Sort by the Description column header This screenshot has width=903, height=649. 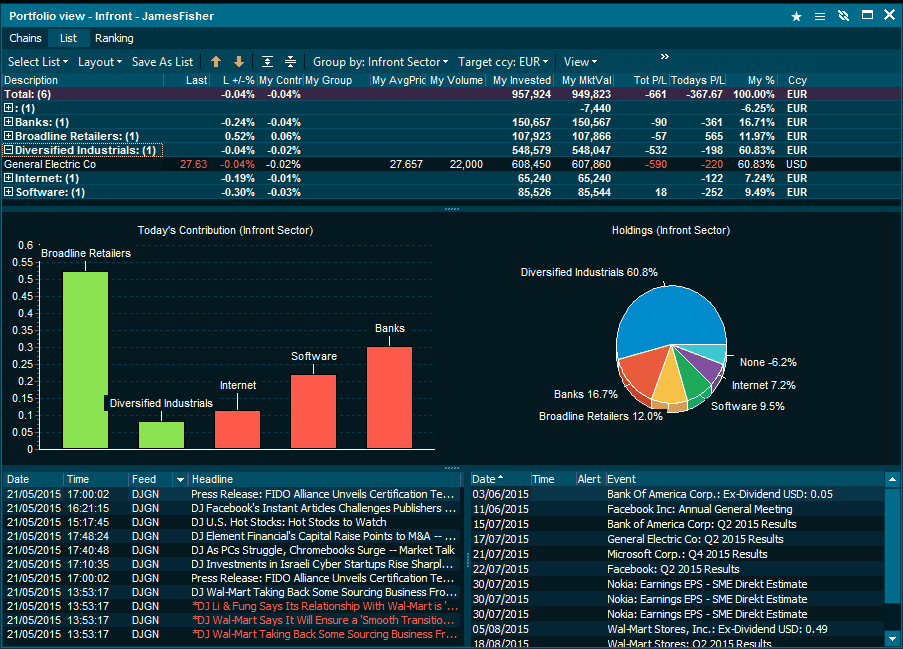83,80
